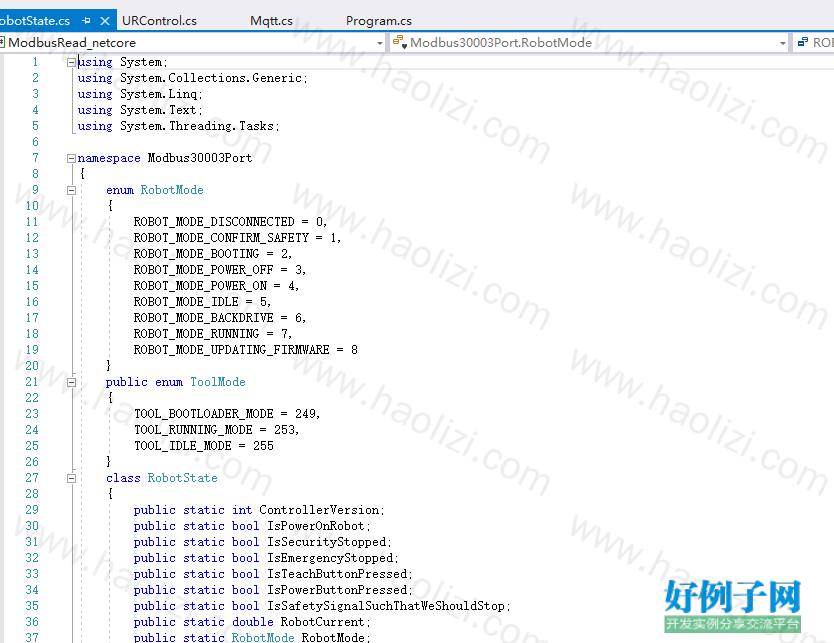Viewport: 834px width, 643px height.
Task: Click the IsTeachButtonPressed field name
Action: point(337,574)
